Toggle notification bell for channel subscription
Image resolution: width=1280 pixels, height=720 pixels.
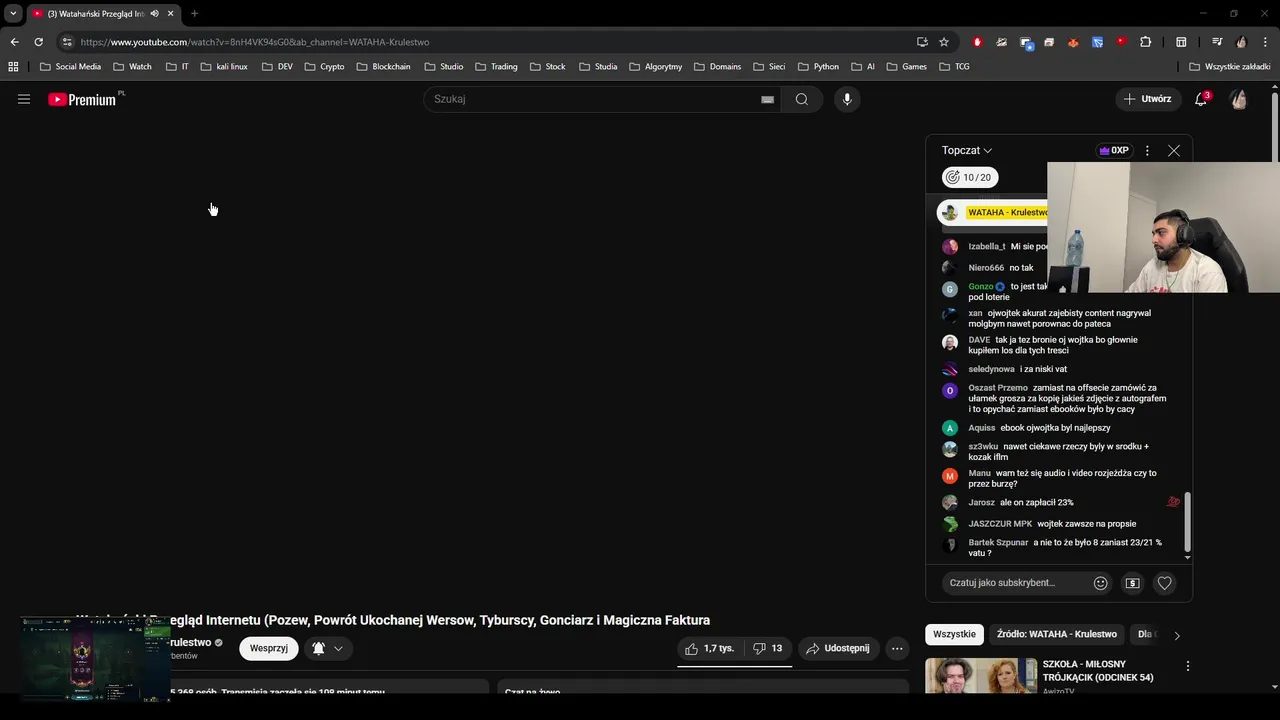click(x=318, y=648)
